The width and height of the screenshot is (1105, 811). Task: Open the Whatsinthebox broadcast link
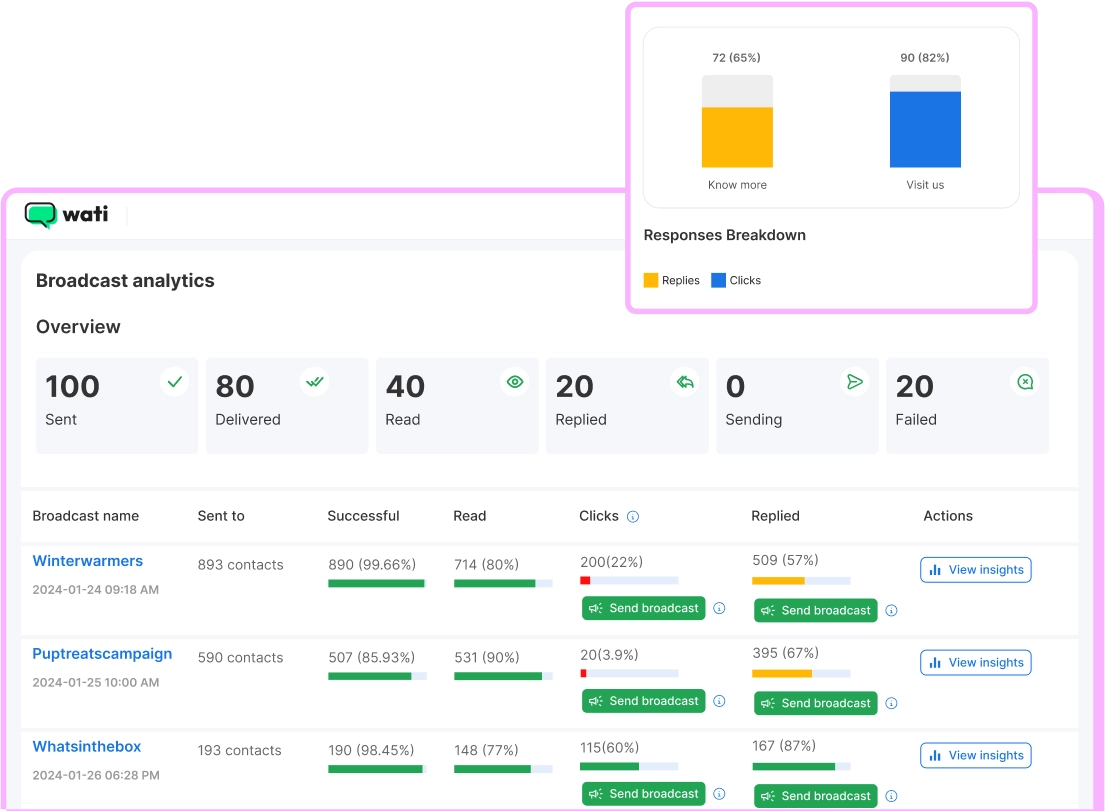[87, 747]
